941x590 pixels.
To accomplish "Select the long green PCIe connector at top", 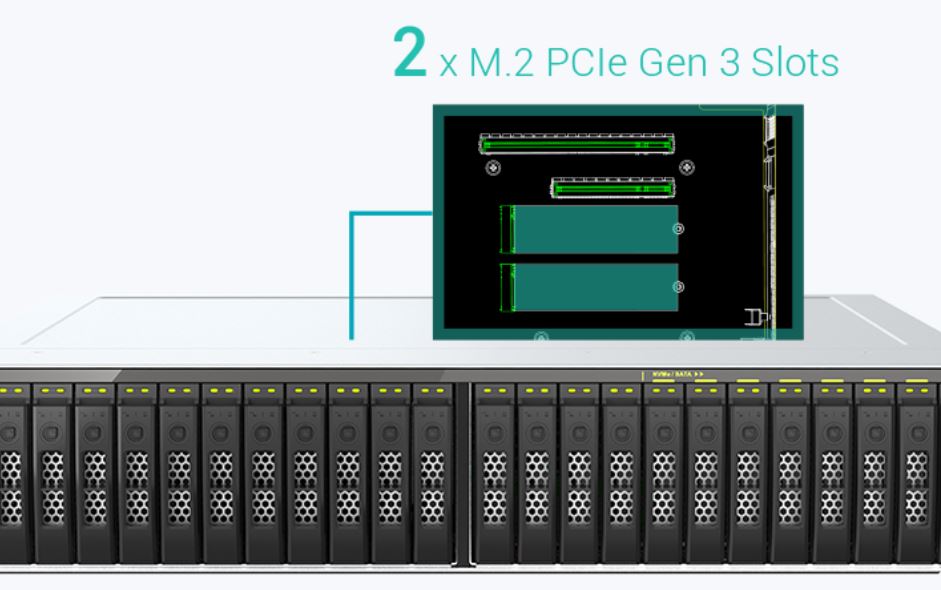I will click(576, 145).
